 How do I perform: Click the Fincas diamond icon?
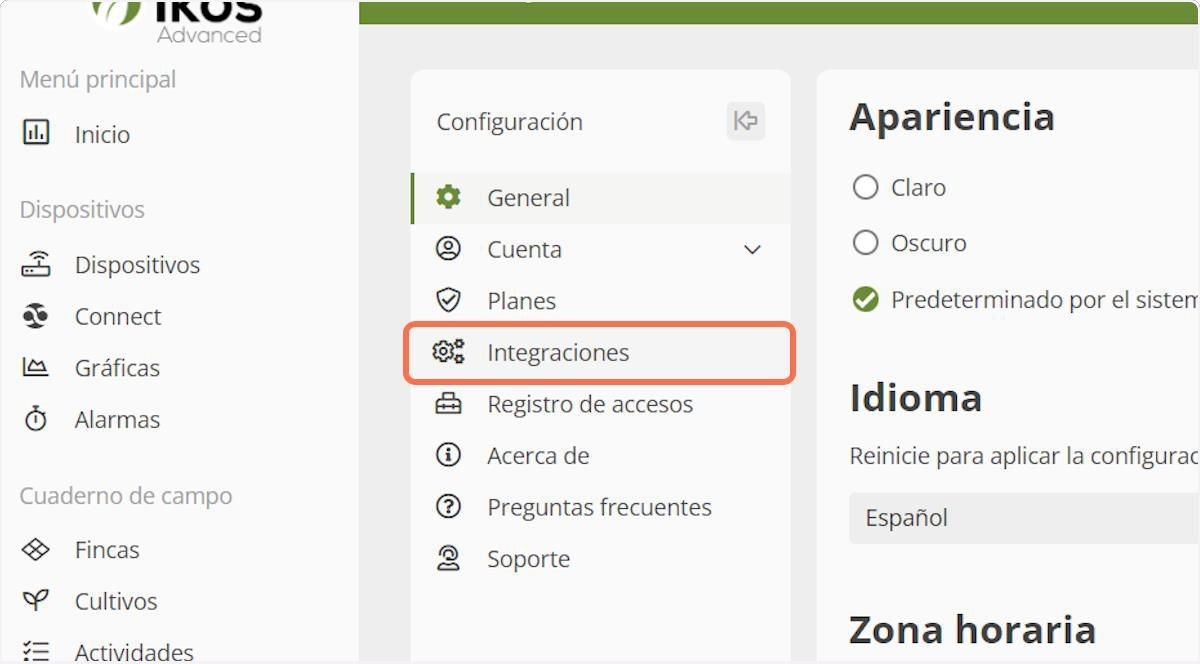click(36, 549)
